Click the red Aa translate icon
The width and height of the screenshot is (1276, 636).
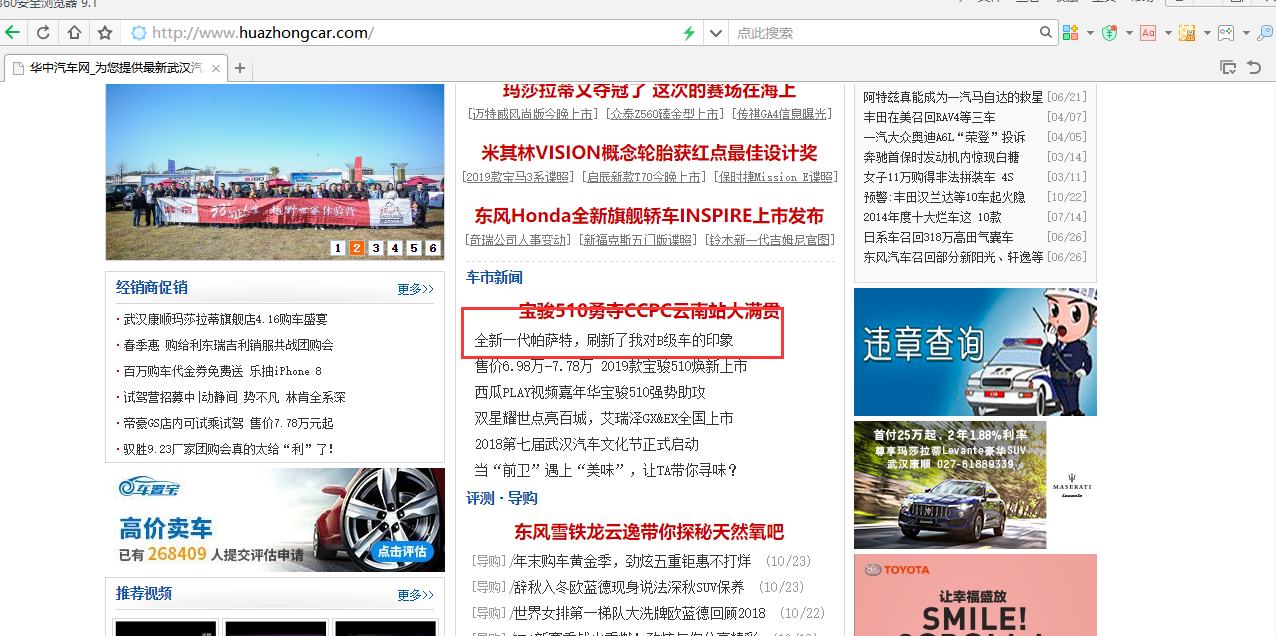(x=1148, y=33)
